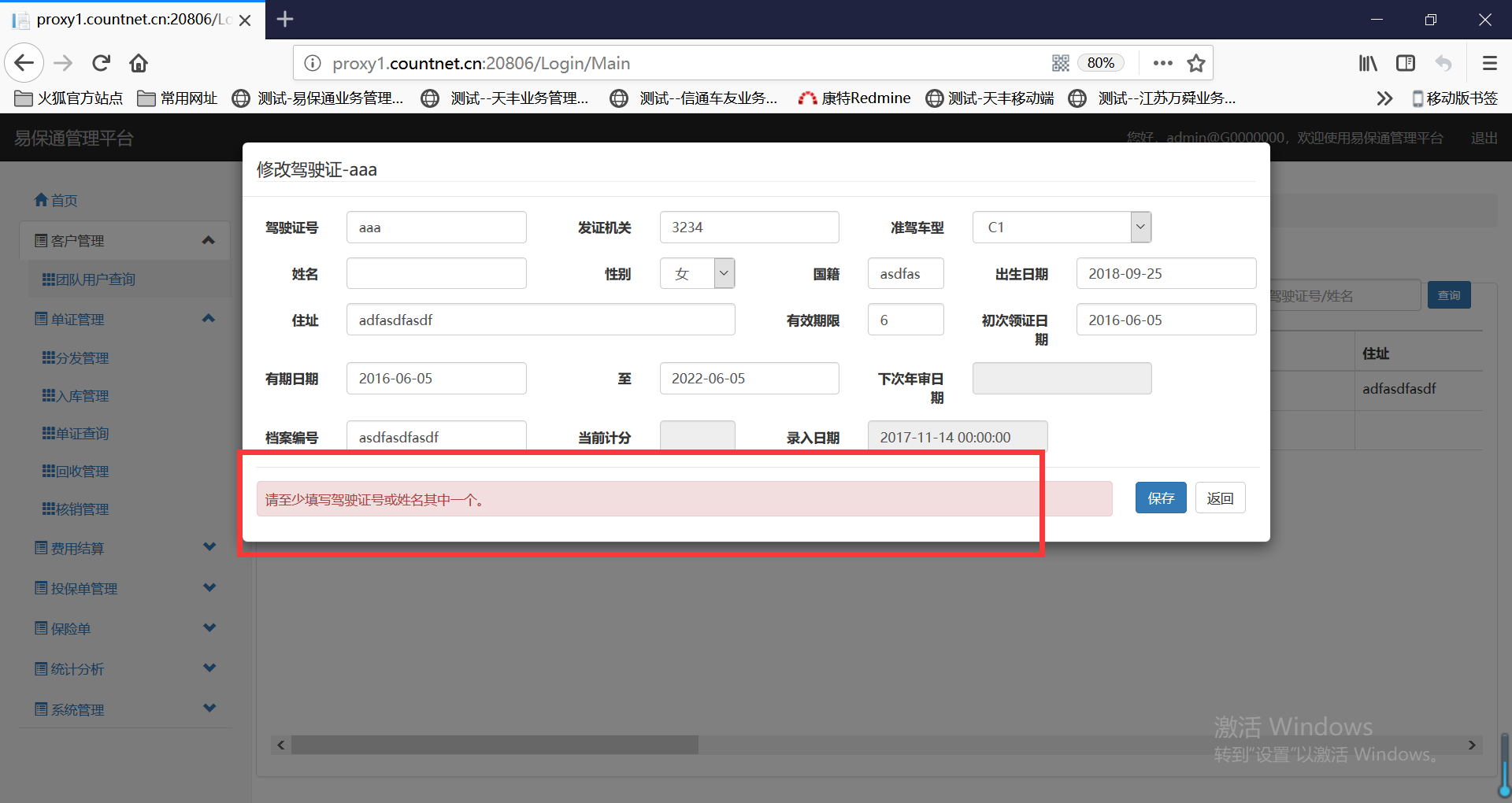Toggle the sidebar view icon
The height and width of the screenshot is (803, 1512).
click(1406, 63)
